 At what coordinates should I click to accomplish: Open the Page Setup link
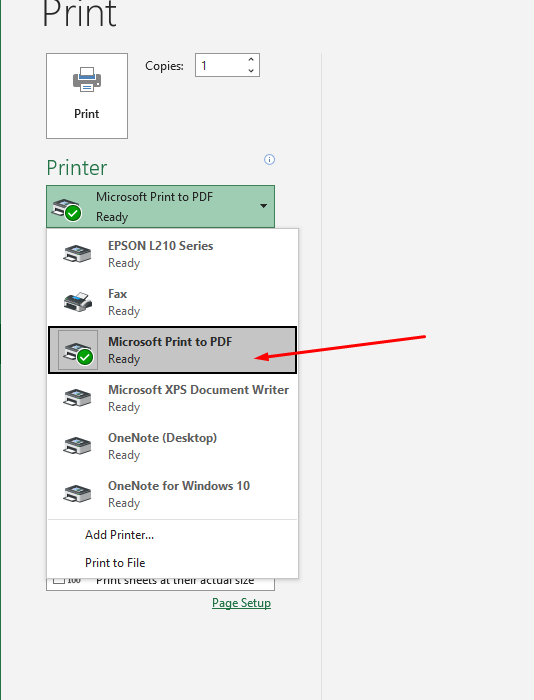[241, 603]
